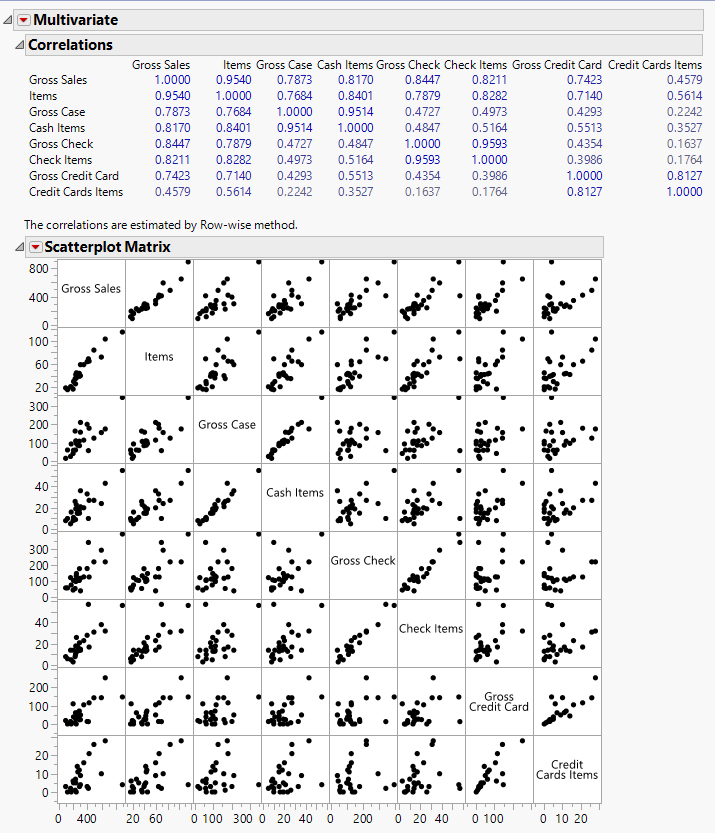Click correlation value 0.4579 in Gross Sales row
Viewport: 715px width, 833px height.
point(684,80)
